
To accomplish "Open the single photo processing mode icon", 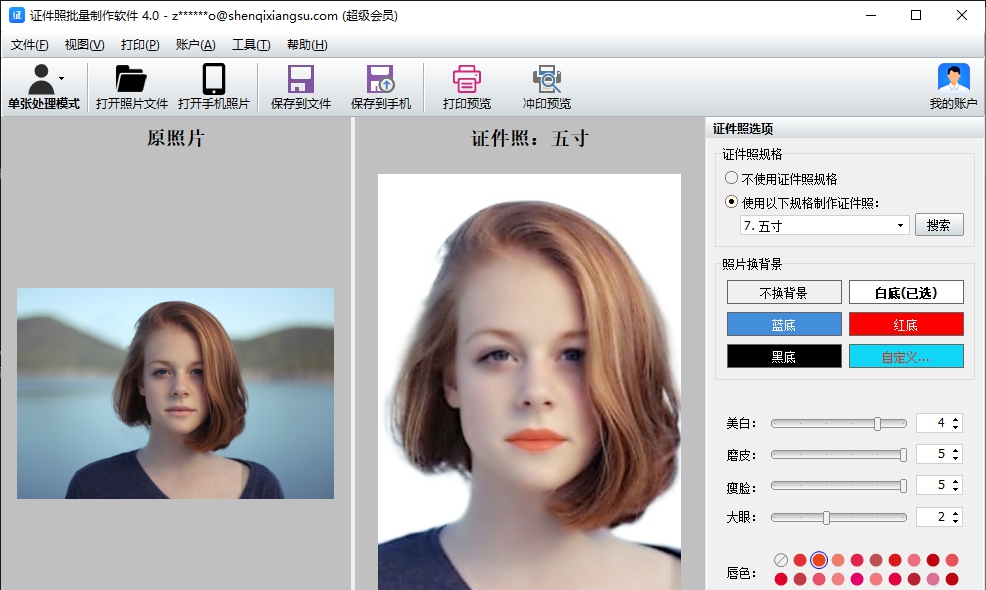I will (x=41, y=80).
